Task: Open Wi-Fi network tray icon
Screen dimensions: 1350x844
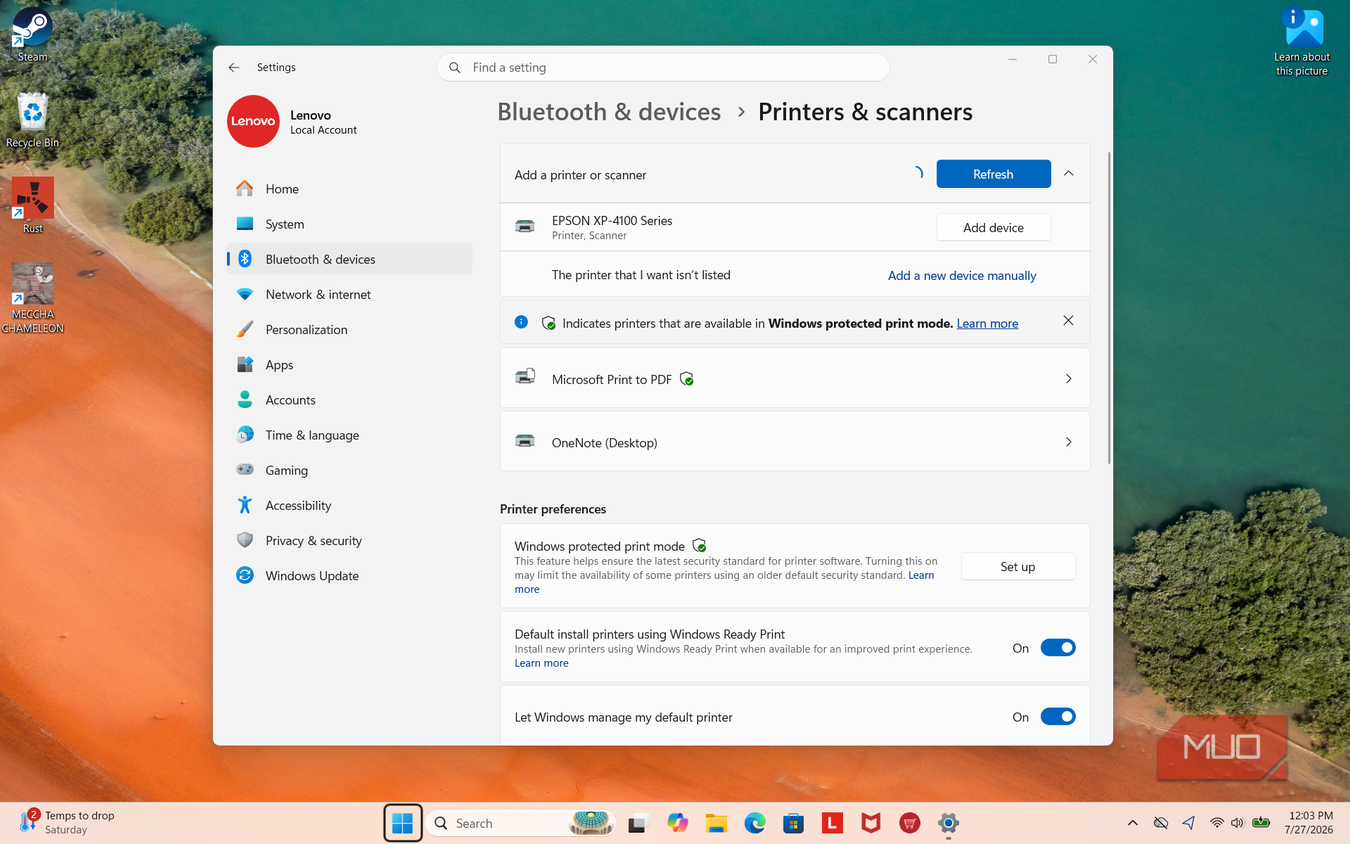Action: (x=1217, y=823)
